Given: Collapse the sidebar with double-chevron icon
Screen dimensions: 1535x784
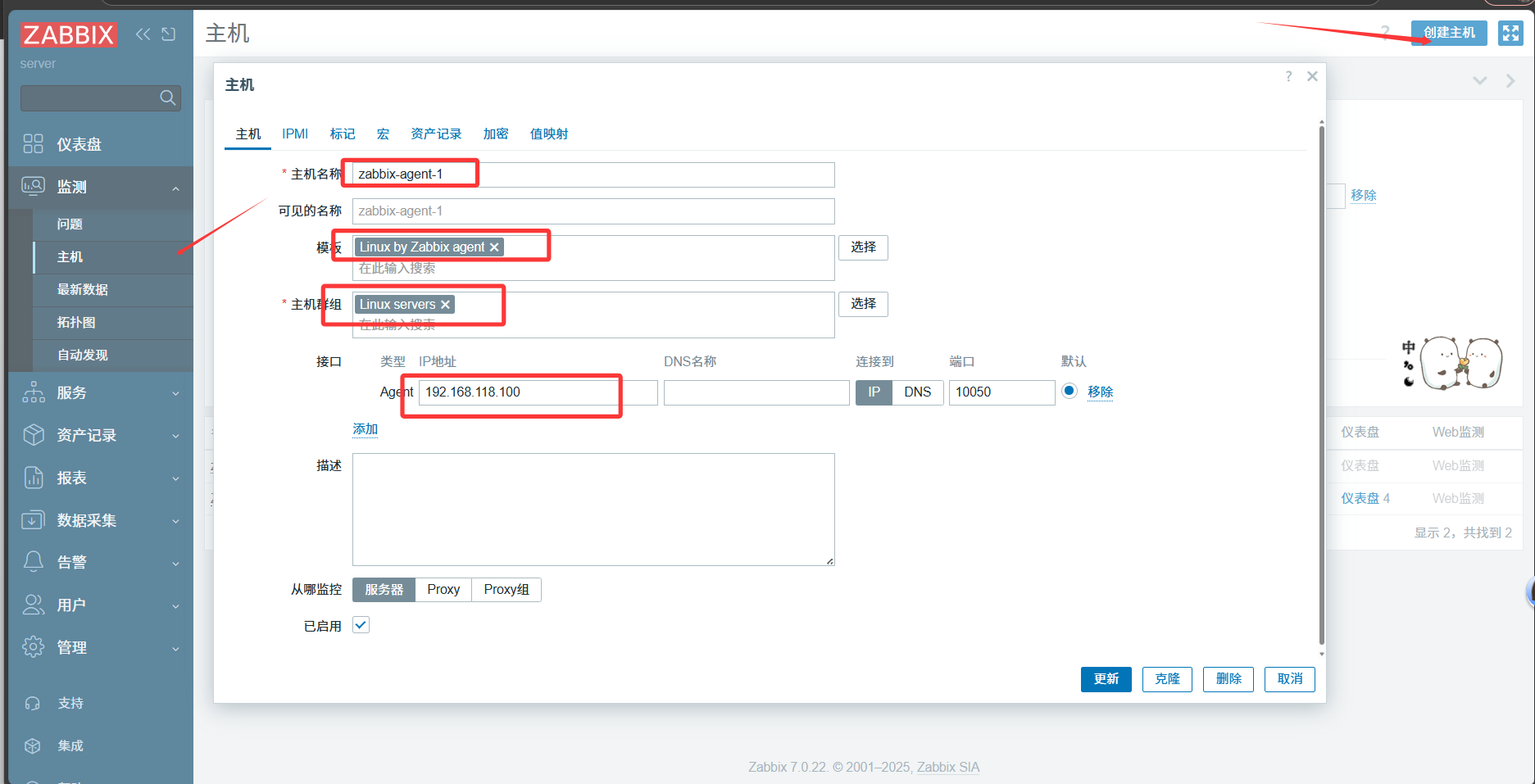Looking at the screenshot, I should pyautogui.click(x=143, y=34).
